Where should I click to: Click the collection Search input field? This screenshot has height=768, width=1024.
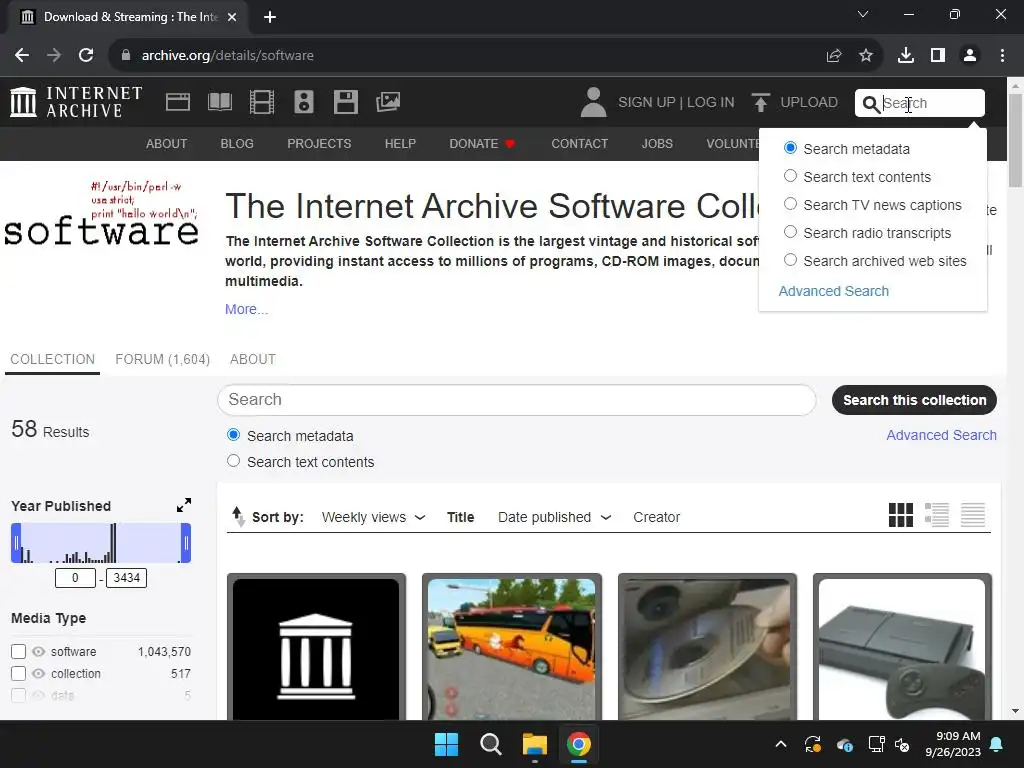tap(517, 400)
